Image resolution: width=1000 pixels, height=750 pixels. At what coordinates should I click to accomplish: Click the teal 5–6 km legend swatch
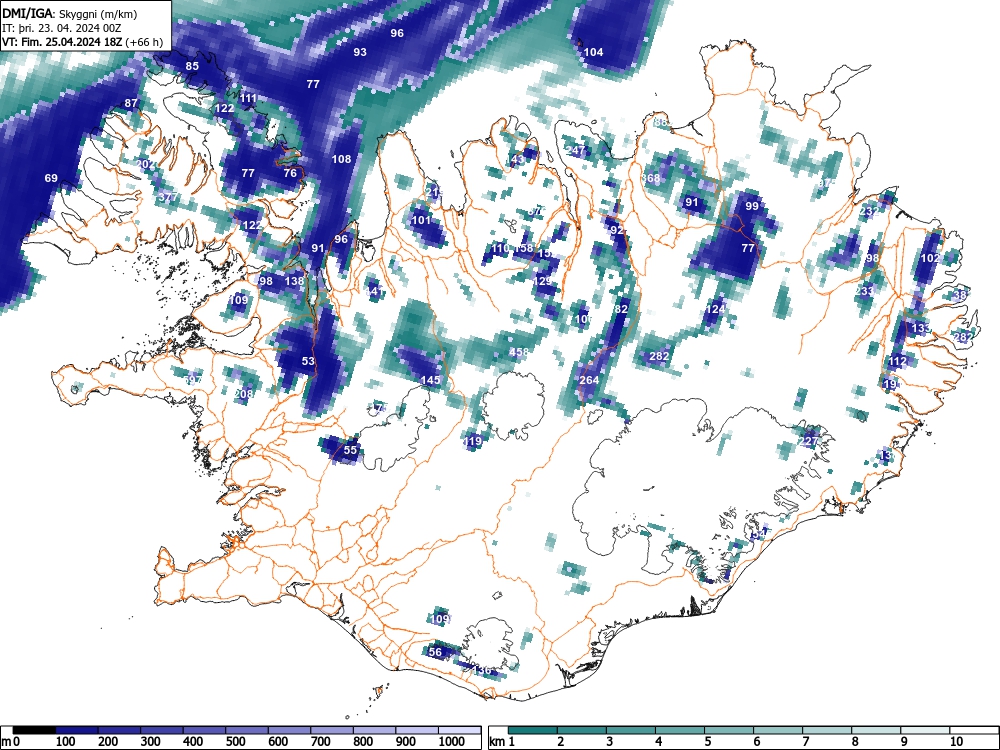tap(729, 729)
